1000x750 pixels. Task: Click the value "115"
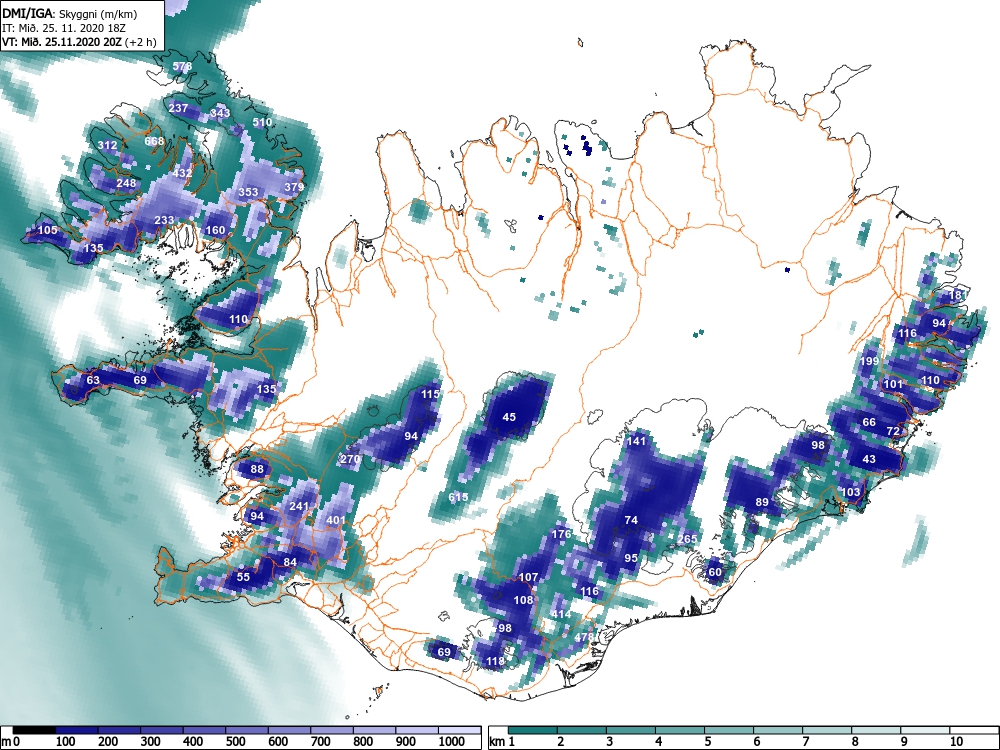(430, 394)
